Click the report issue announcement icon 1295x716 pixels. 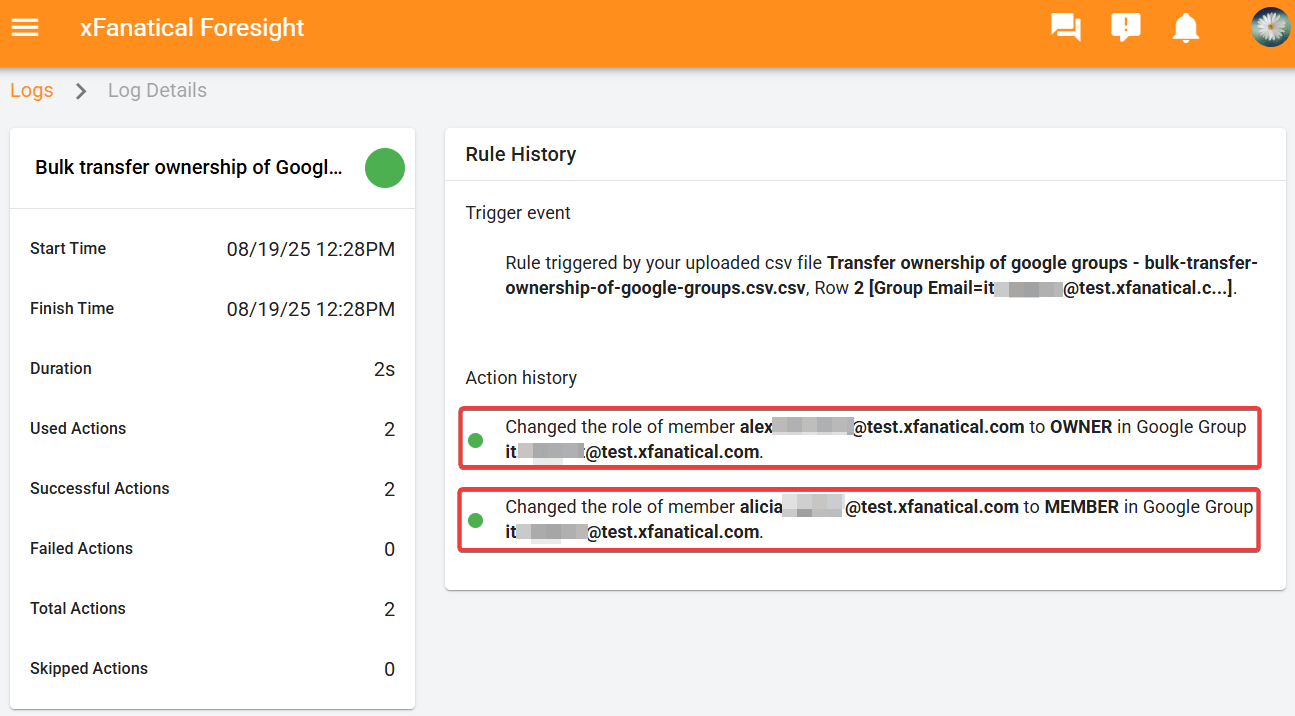click(x=1126, y=28)
